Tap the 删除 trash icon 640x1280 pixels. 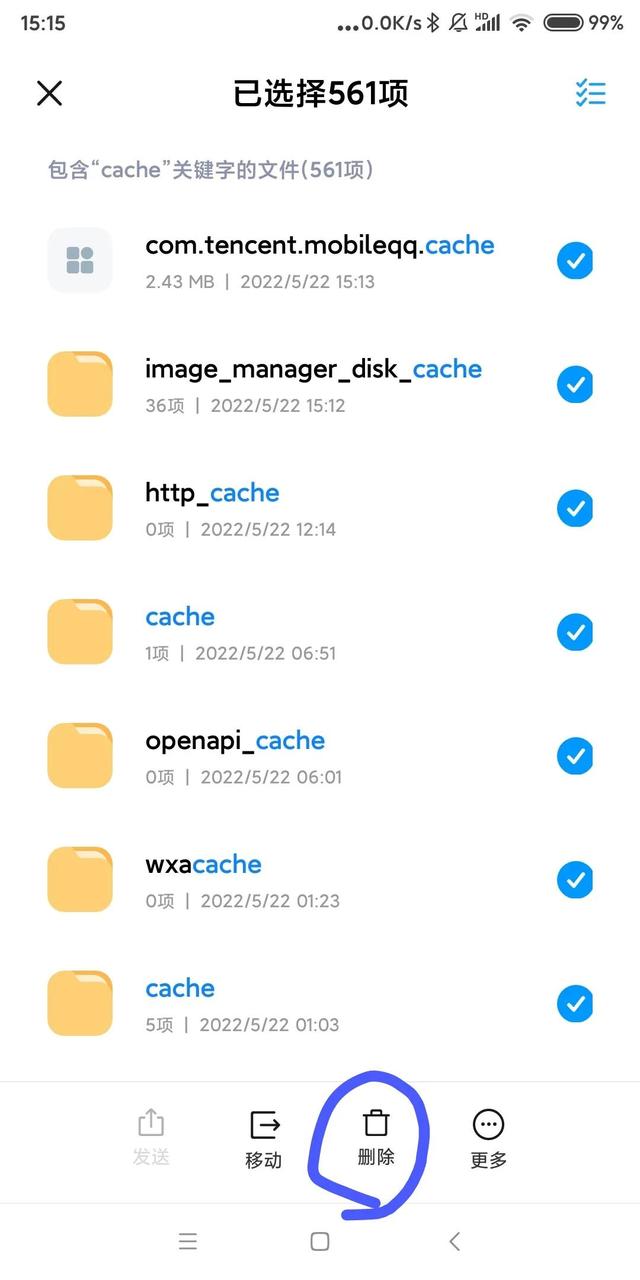coord(376,1123)
